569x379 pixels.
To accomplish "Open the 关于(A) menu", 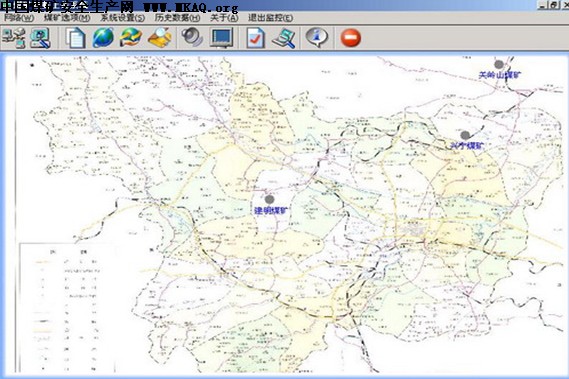I will (224, 17).
